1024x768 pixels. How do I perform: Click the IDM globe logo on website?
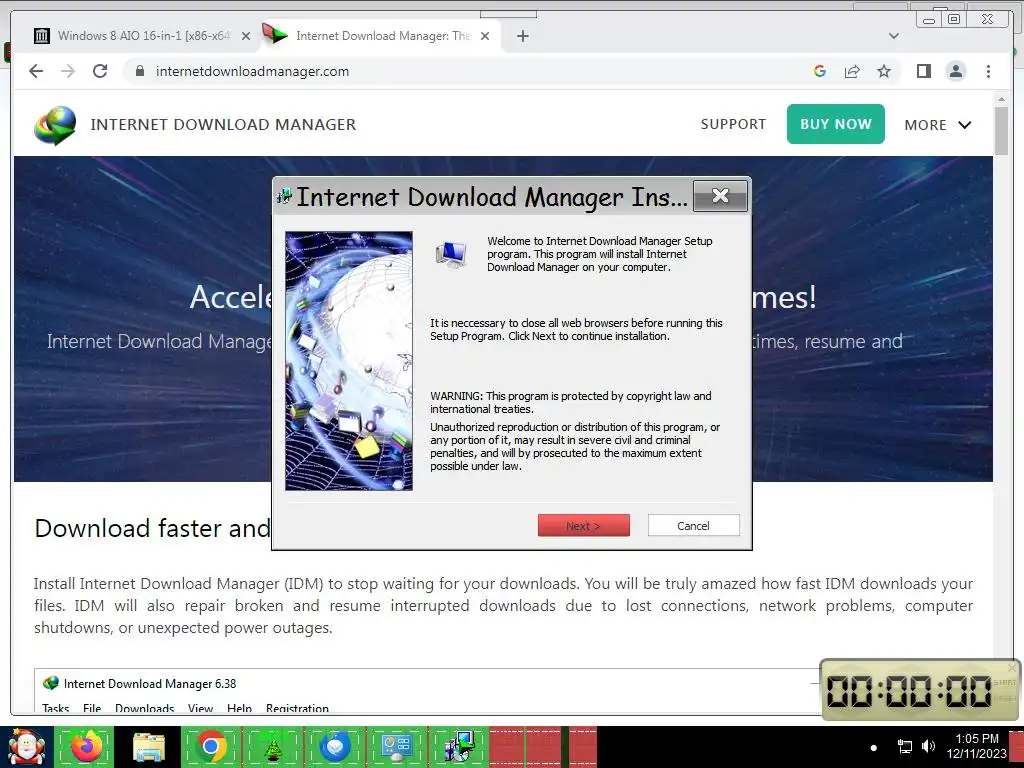(x=55, y=125)
